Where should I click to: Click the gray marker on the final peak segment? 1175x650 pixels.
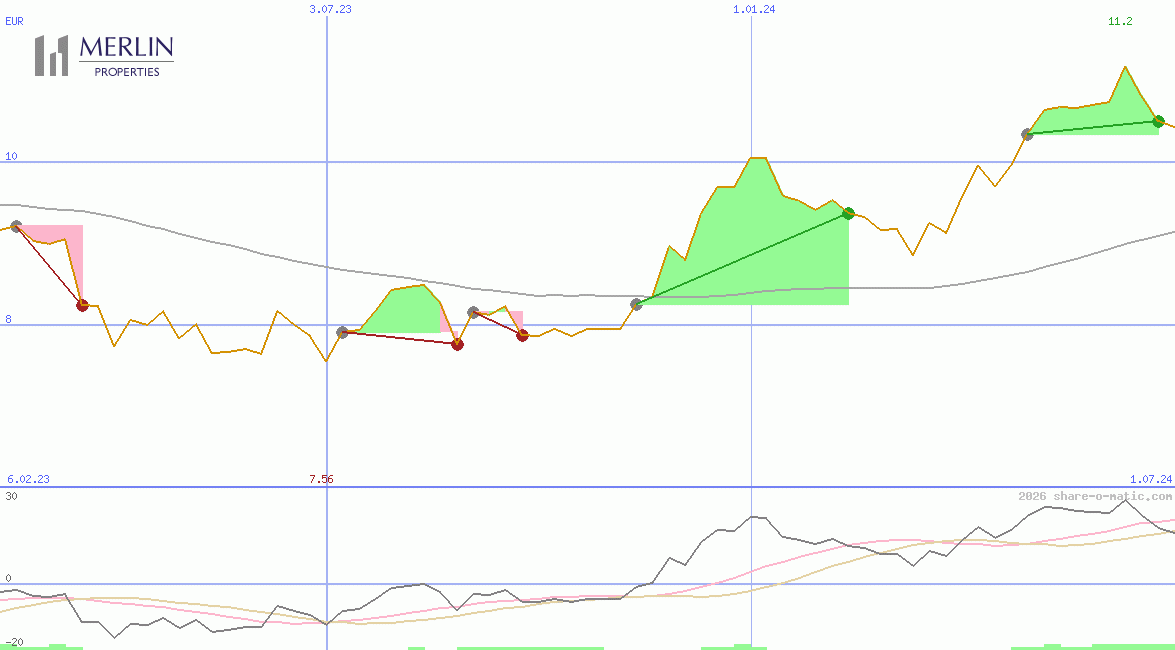point(1026,133)
